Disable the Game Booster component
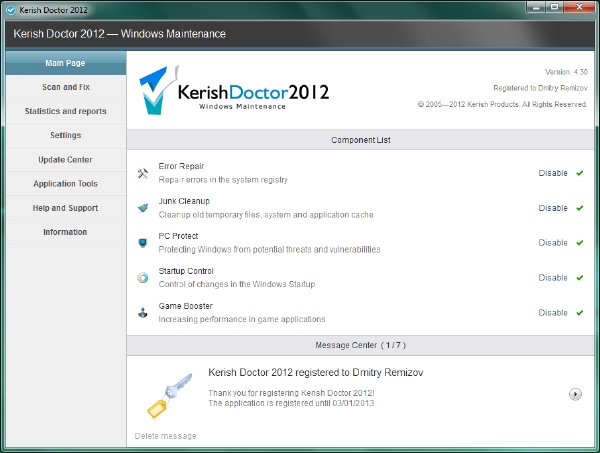This screenshot has width=600, height=453. pyautogui.click(x=553, y=313)
